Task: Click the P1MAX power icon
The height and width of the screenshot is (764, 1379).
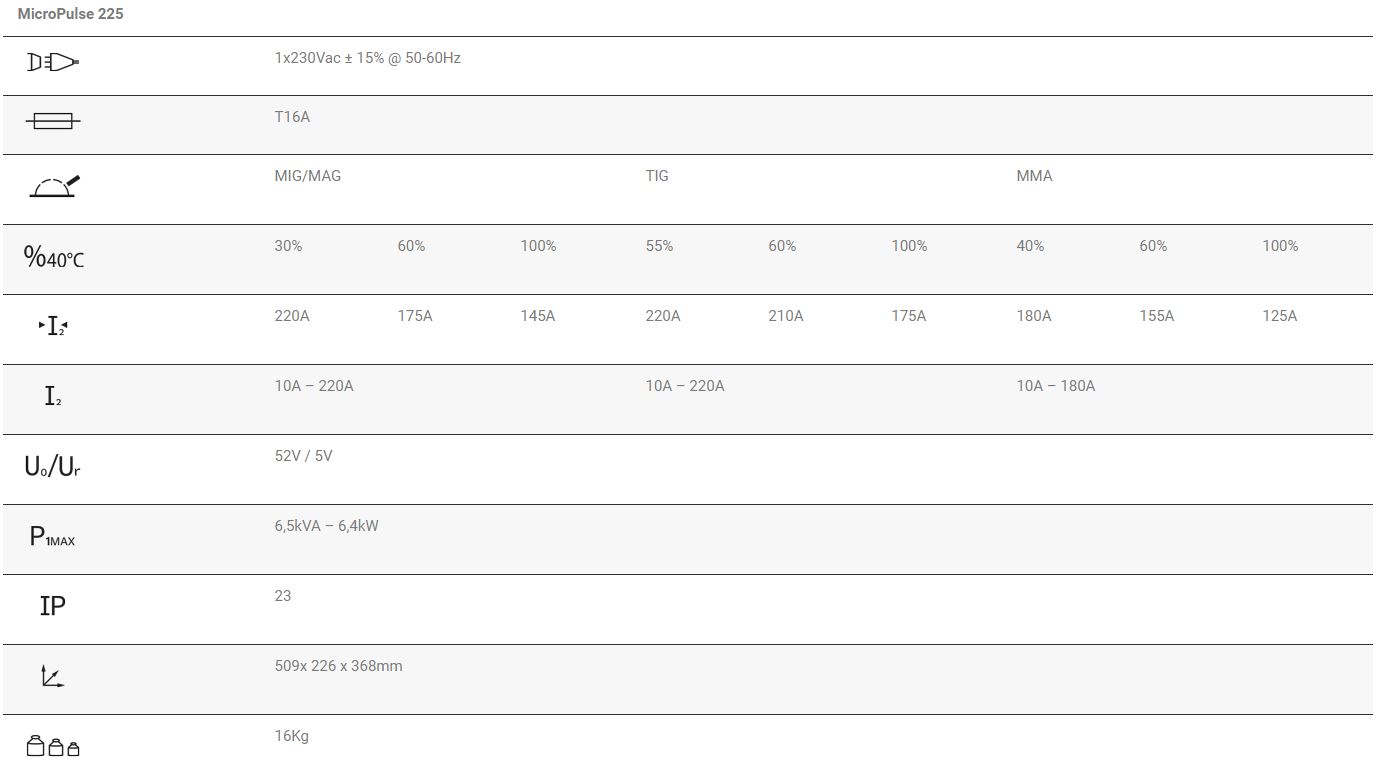Action: pyautogui.click(x=53, y=537)
